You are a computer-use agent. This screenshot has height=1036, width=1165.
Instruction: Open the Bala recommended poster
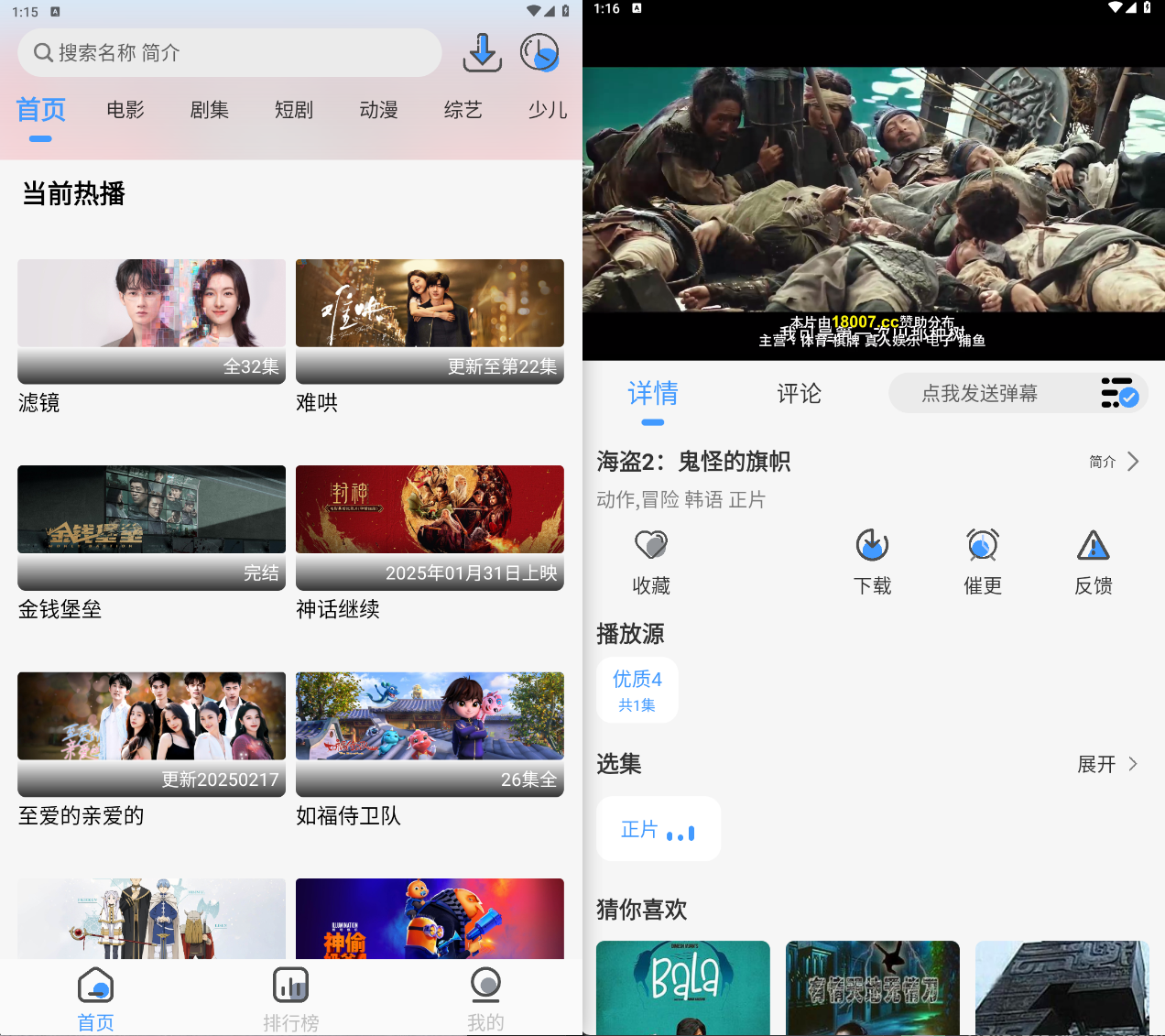[x=683, y=988]
